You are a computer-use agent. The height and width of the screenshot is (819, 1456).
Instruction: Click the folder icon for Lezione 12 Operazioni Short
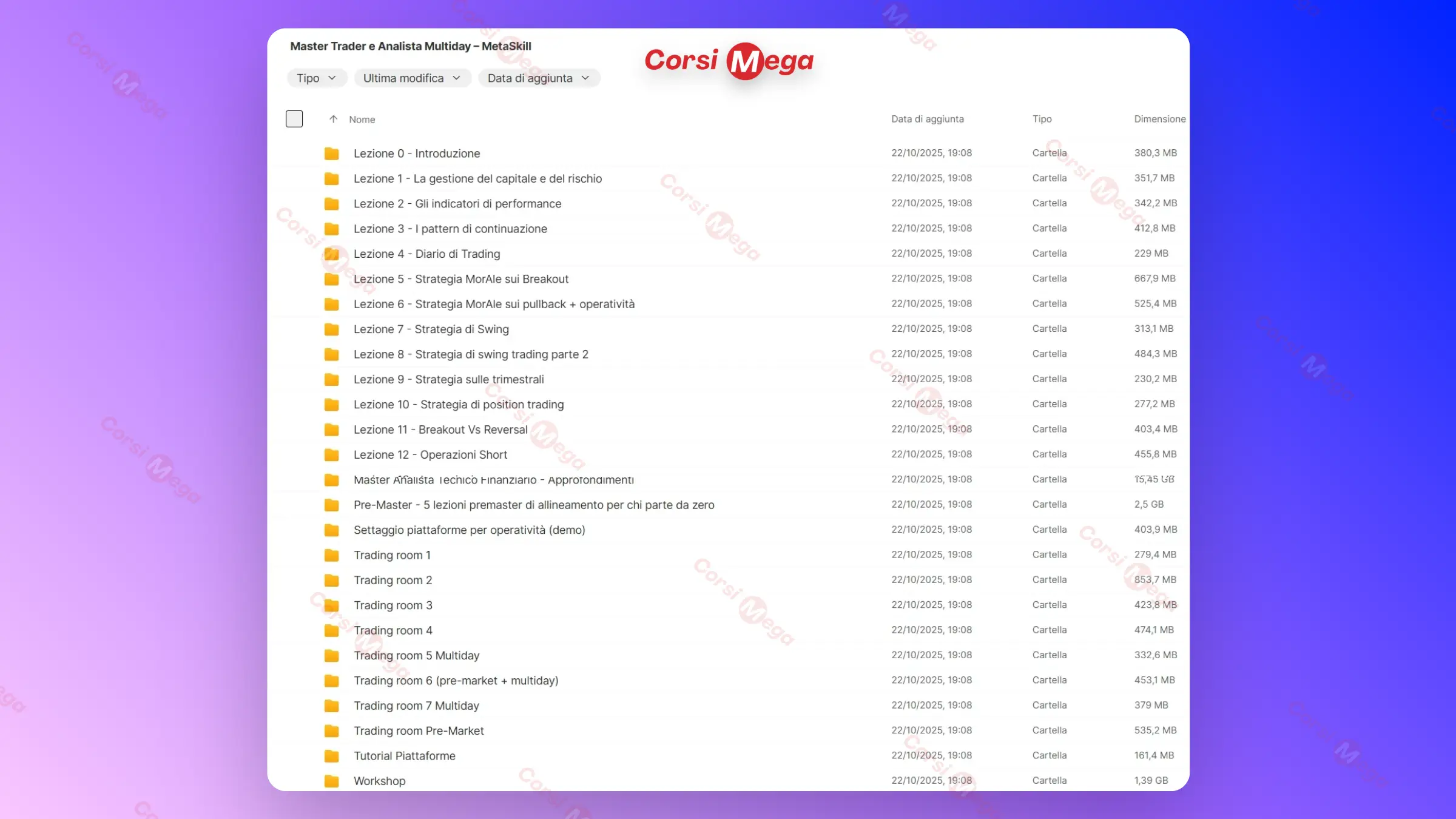coord(331,454)
